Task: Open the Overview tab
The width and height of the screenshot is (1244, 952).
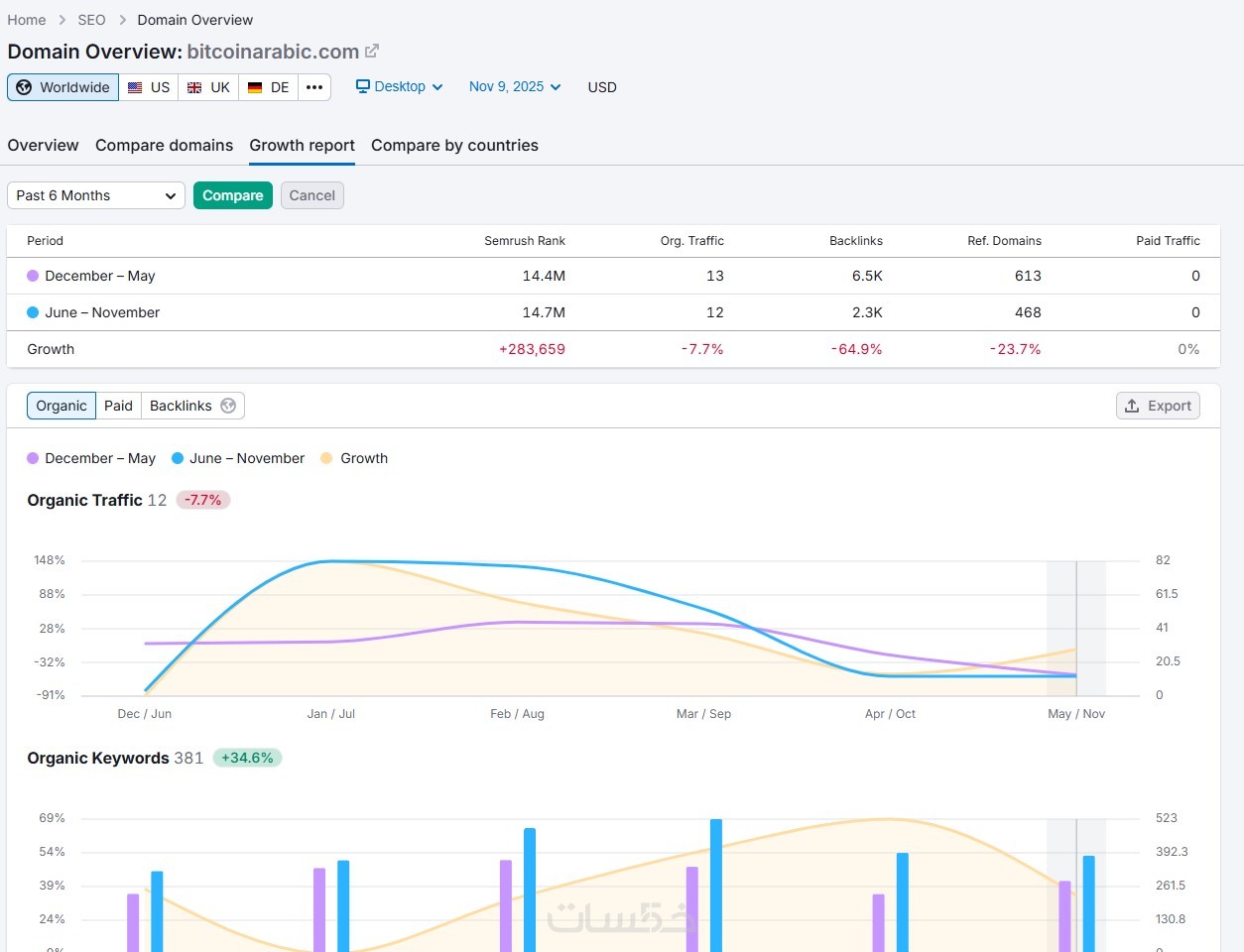Action: 43,145
